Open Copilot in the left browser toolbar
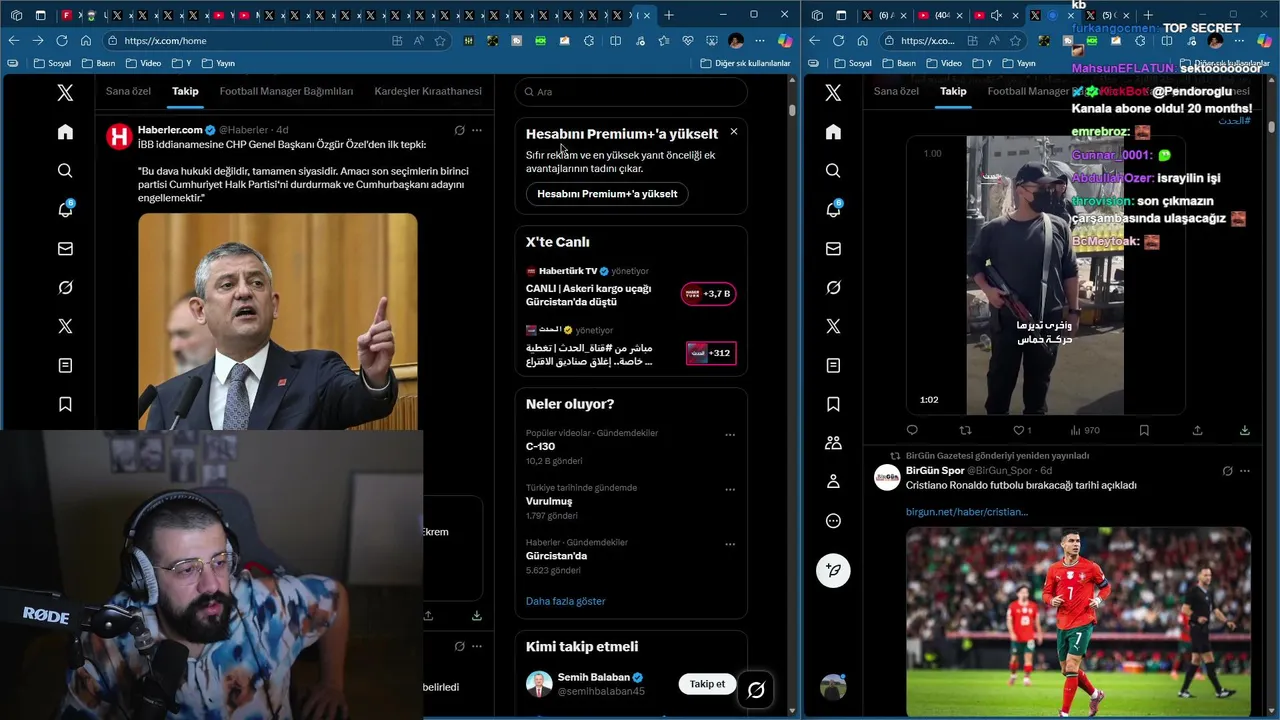 click(785, 41)
